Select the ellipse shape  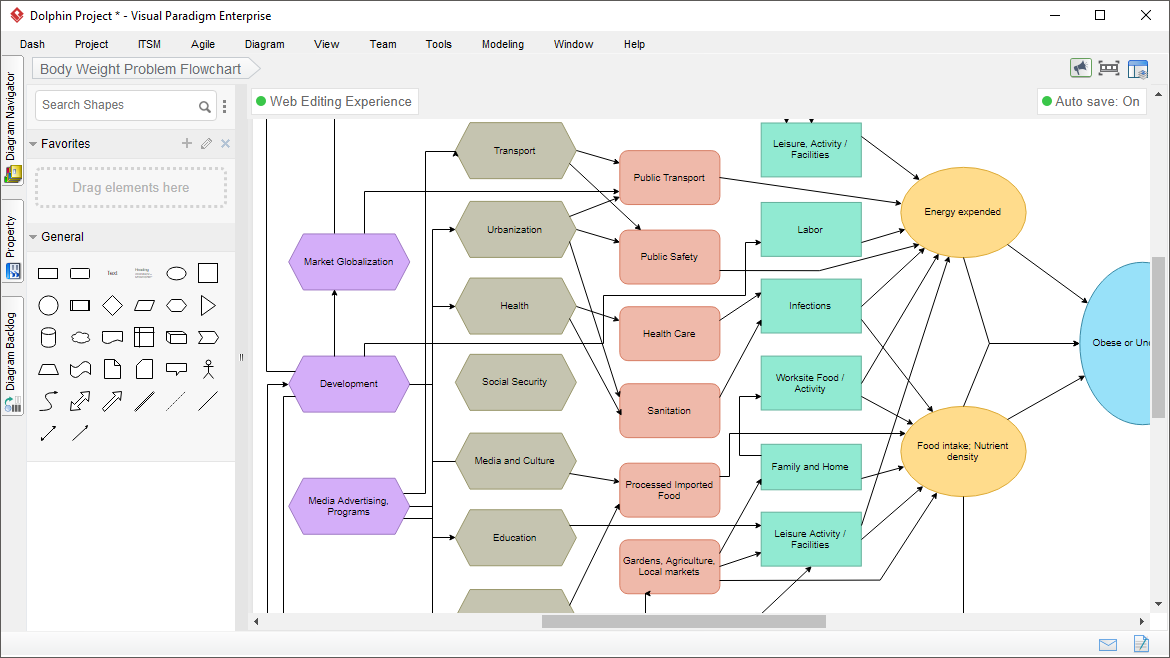[x=176, y=274]
